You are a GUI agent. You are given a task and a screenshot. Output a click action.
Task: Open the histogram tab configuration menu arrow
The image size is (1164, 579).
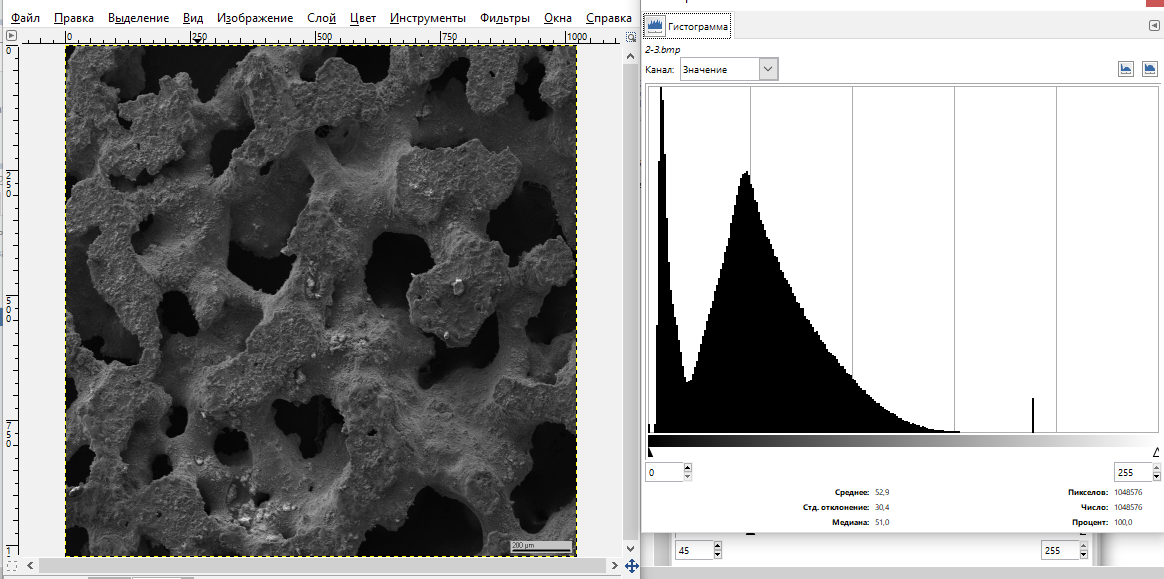click(1153, 25)
